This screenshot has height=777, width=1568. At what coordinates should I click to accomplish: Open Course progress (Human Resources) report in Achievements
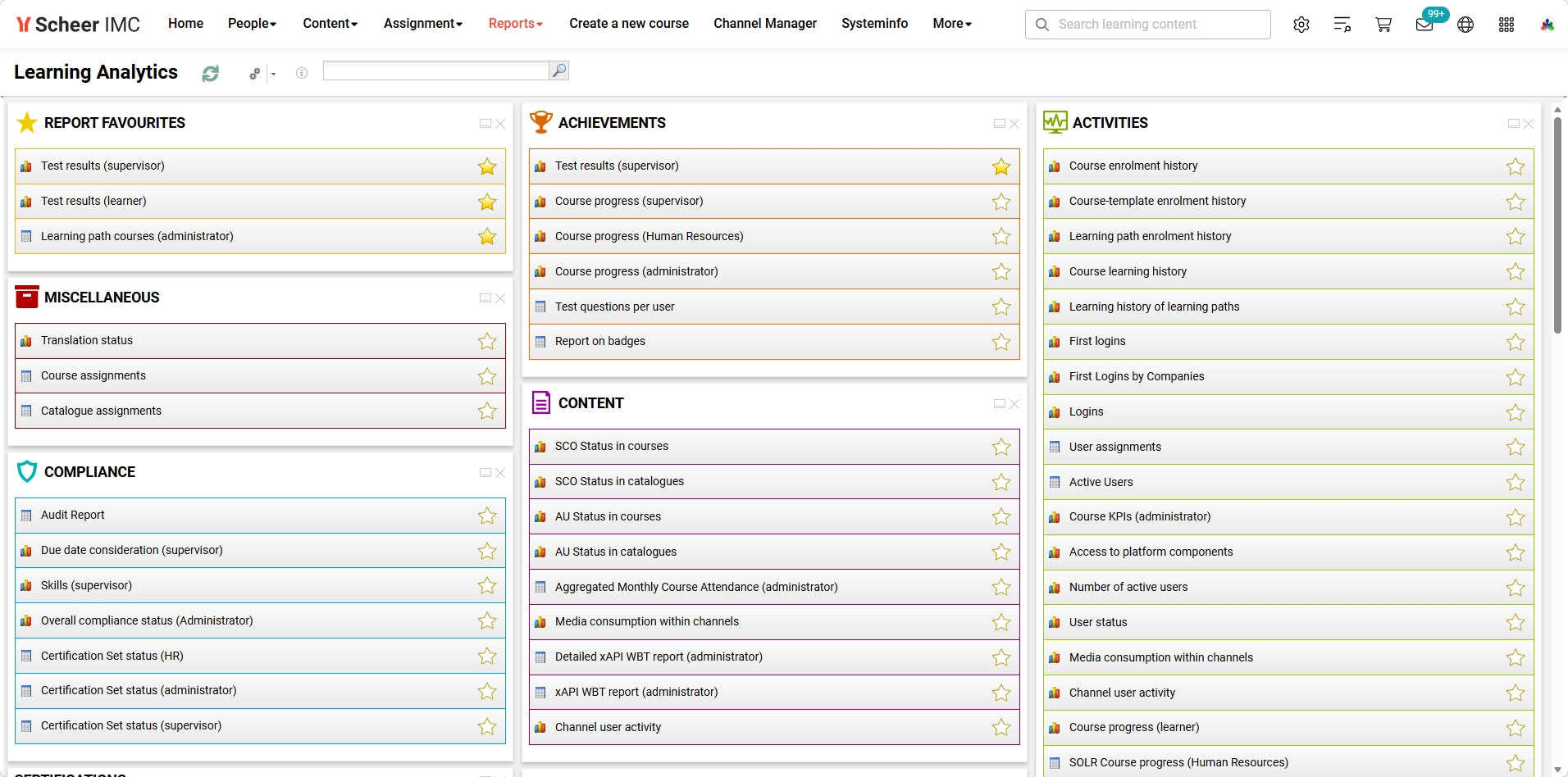[x=774, y=237]
